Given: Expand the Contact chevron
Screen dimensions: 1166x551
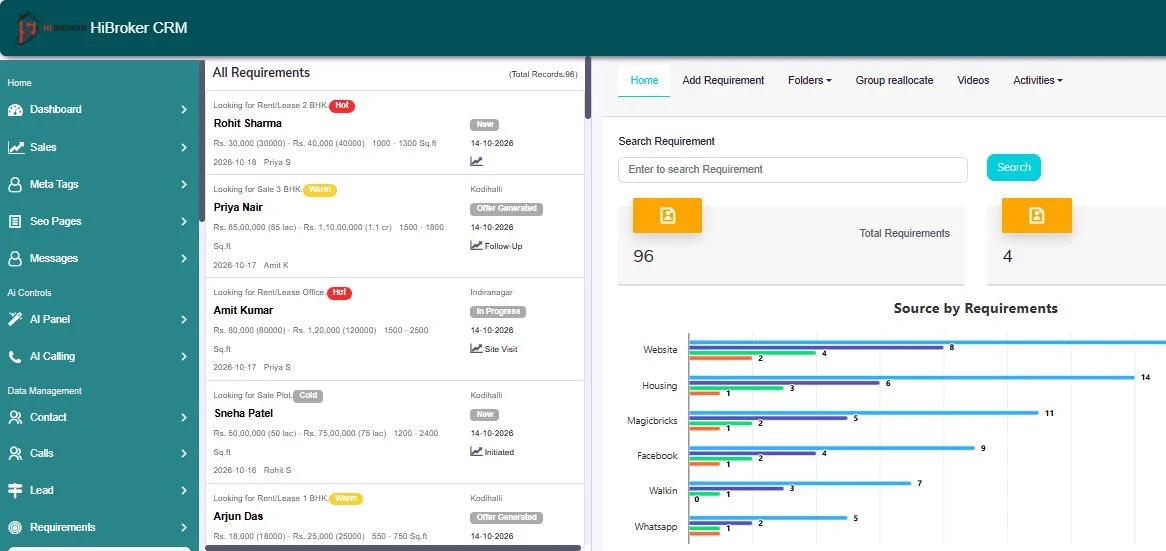Looking at the screenshot, I should [184, 418].
